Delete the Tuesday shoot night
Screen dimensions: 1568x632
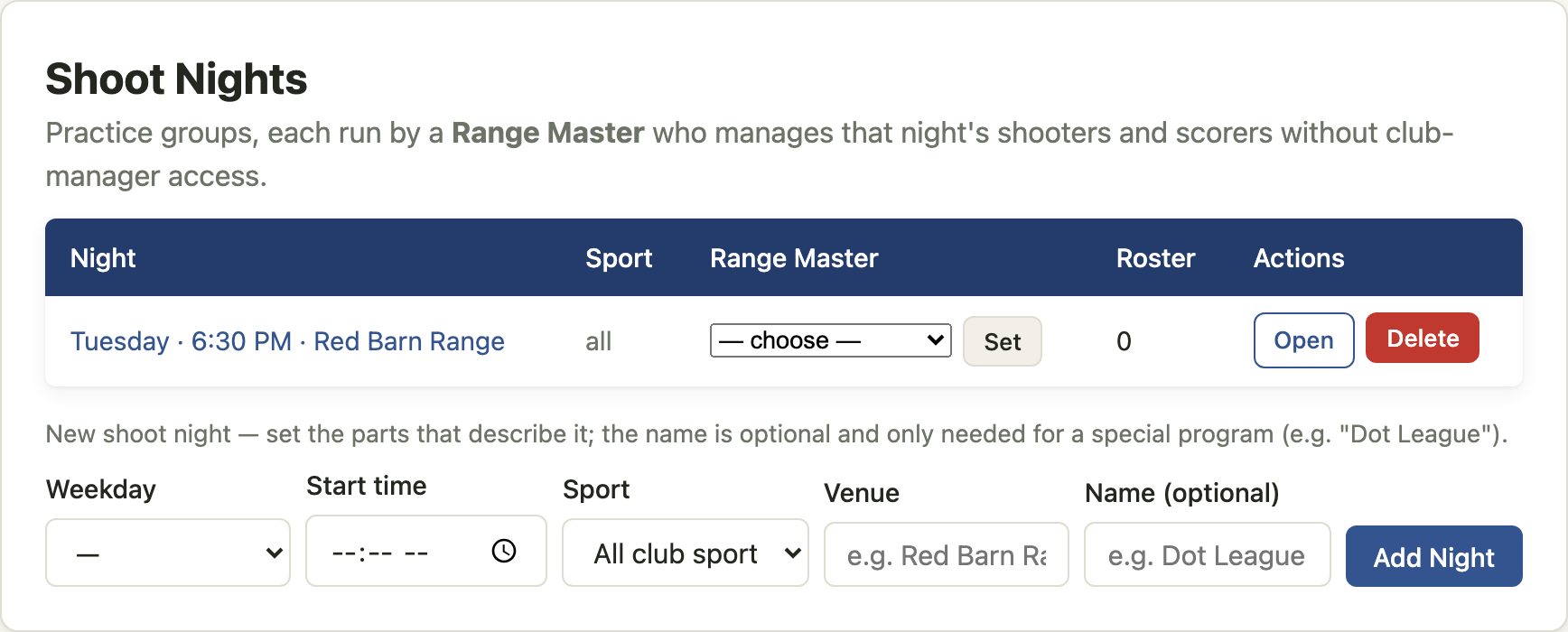(1422, 339)
